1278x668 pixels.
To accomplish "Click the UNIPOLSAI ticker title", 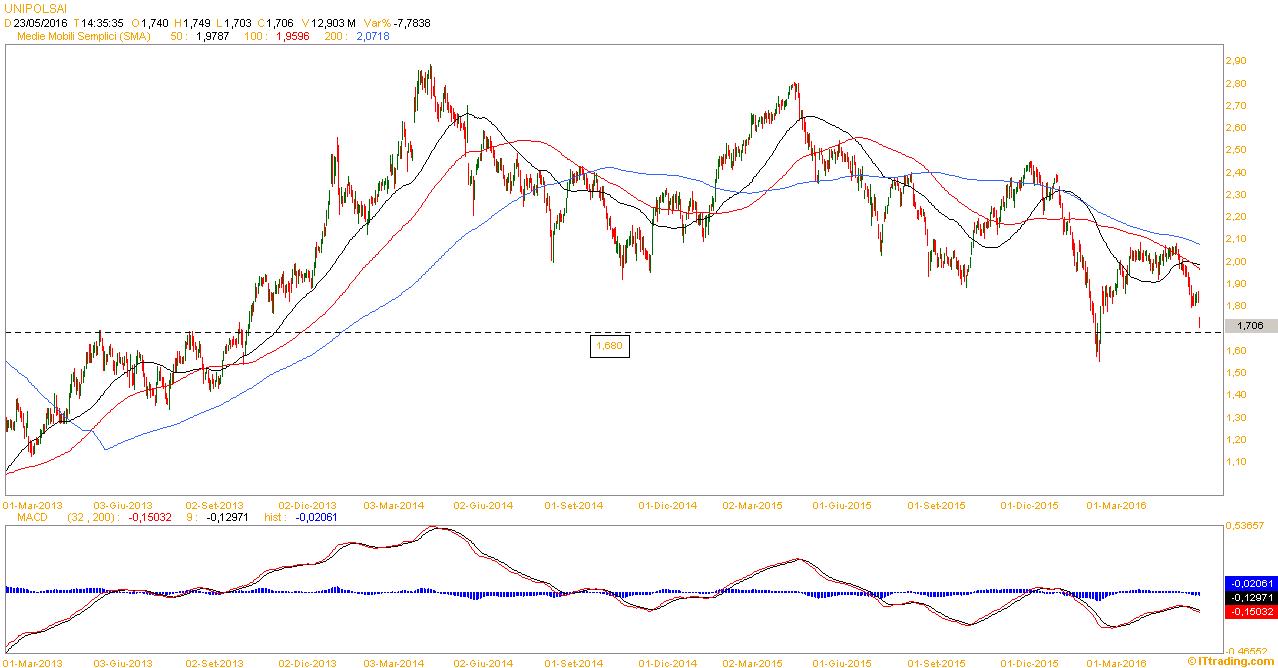I will [x=36, y=7].
